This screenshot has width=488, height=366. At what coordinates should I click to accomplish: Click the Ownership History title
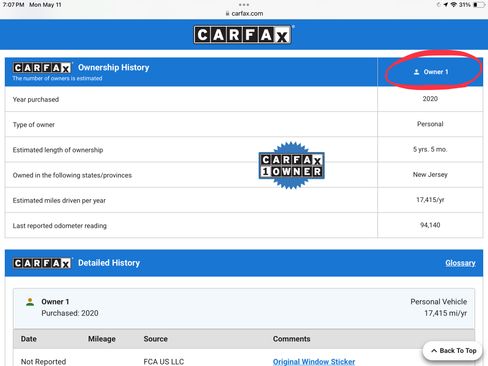click(114, 67)
